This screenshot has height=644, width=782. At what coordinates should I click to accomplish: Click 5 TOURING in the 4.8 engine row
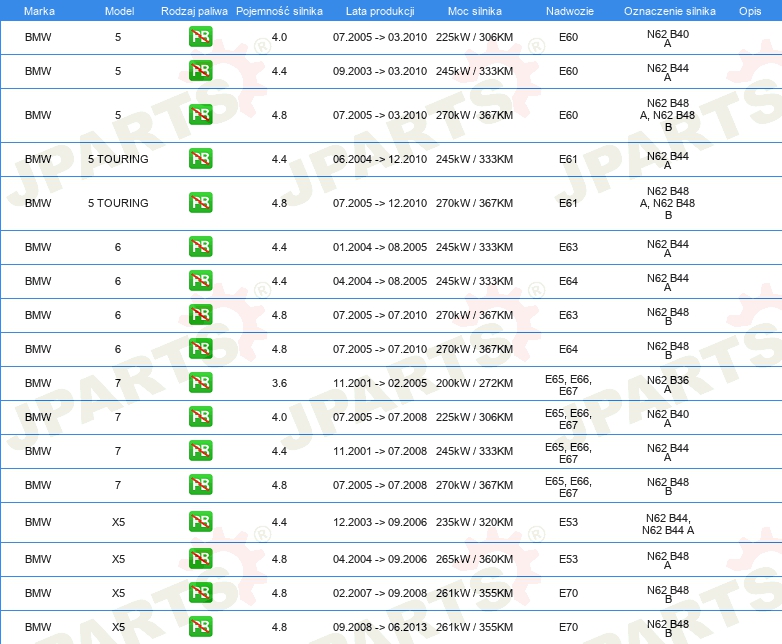[118, 203]
